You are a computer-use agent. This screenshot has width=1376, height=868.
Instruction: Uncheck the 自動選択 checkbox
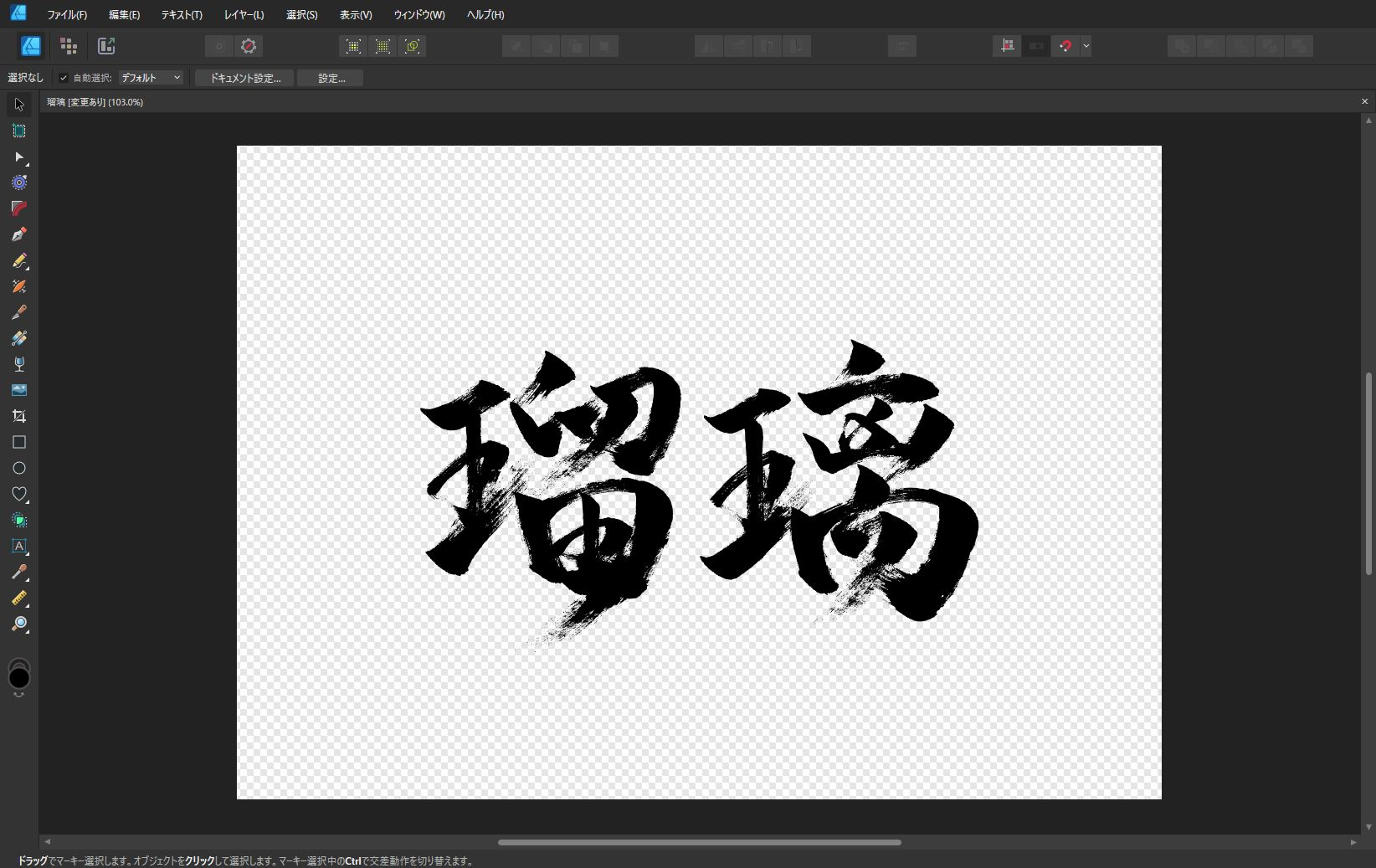[x=64, y=78]
